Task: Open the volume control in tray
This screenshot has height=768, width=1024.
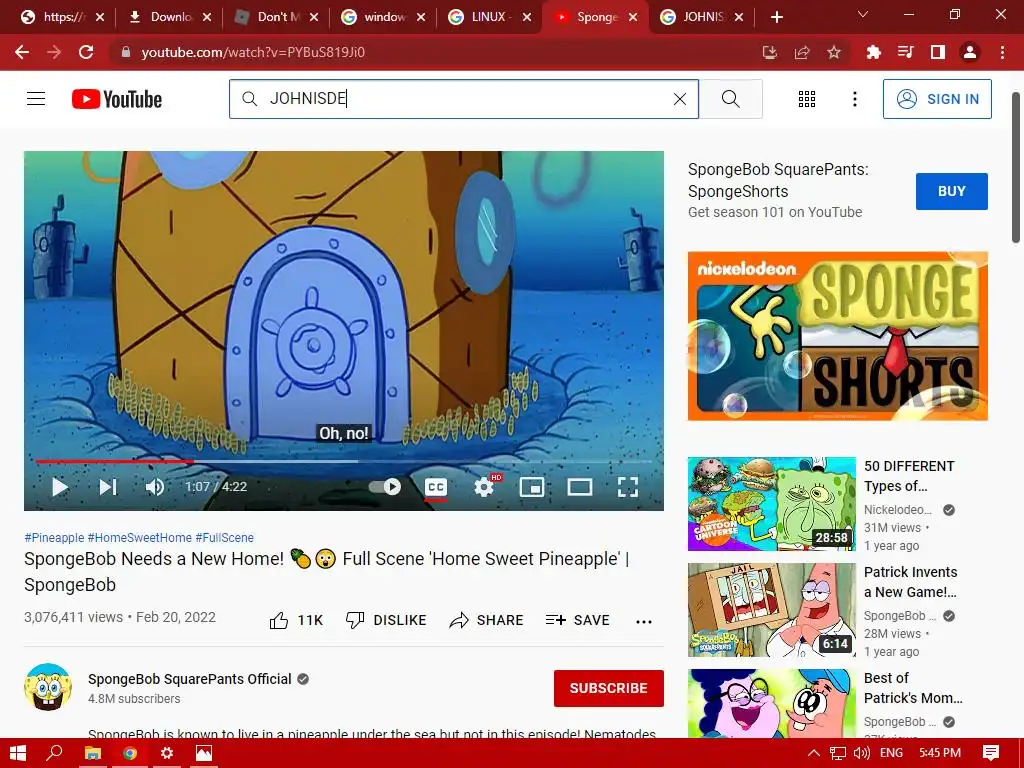Action: [x=861, y=753]
